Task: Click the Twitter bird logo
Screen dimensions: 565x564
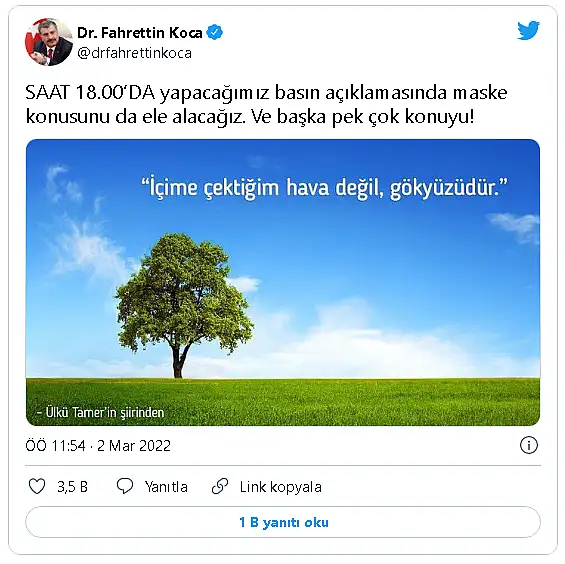Action: pyautogui.click(x=528, y=31)
